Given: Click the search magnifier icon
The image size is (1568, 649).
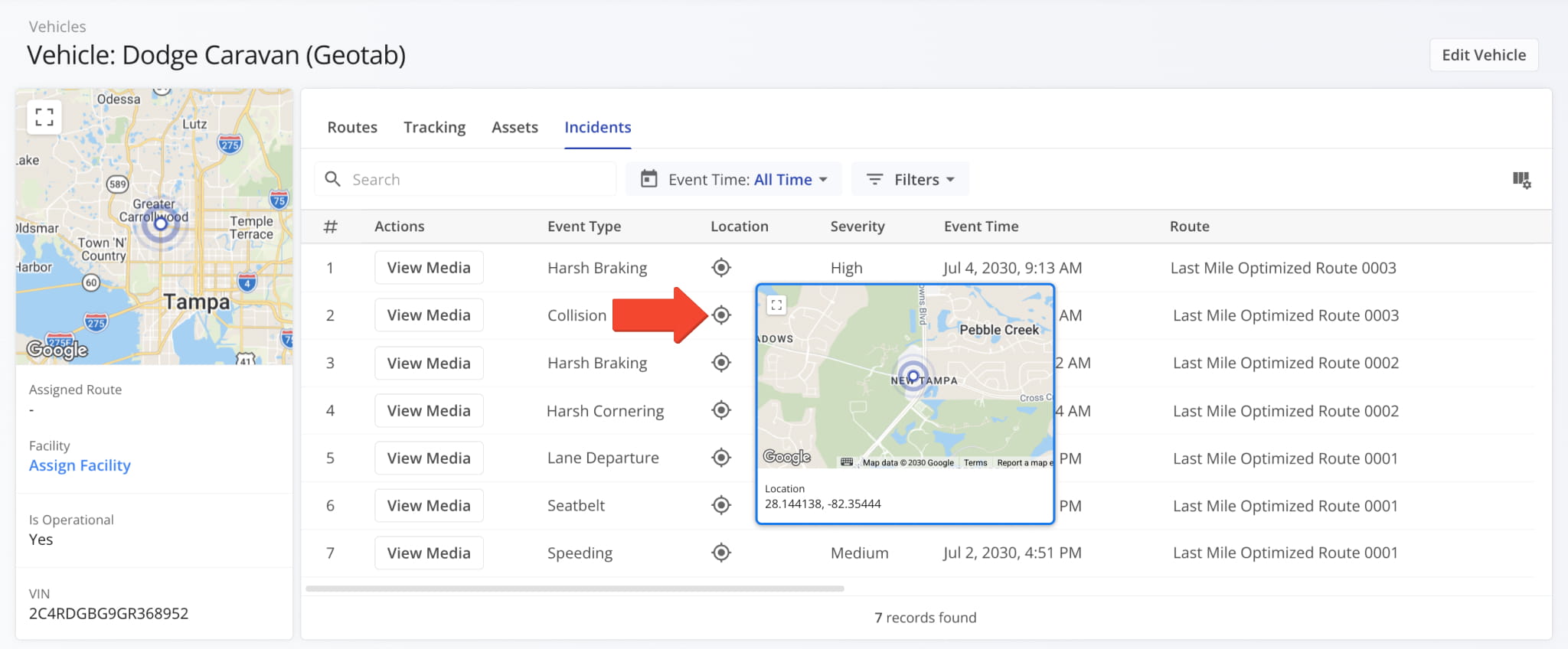Looking at the screenshot, I should click(332, 179).
